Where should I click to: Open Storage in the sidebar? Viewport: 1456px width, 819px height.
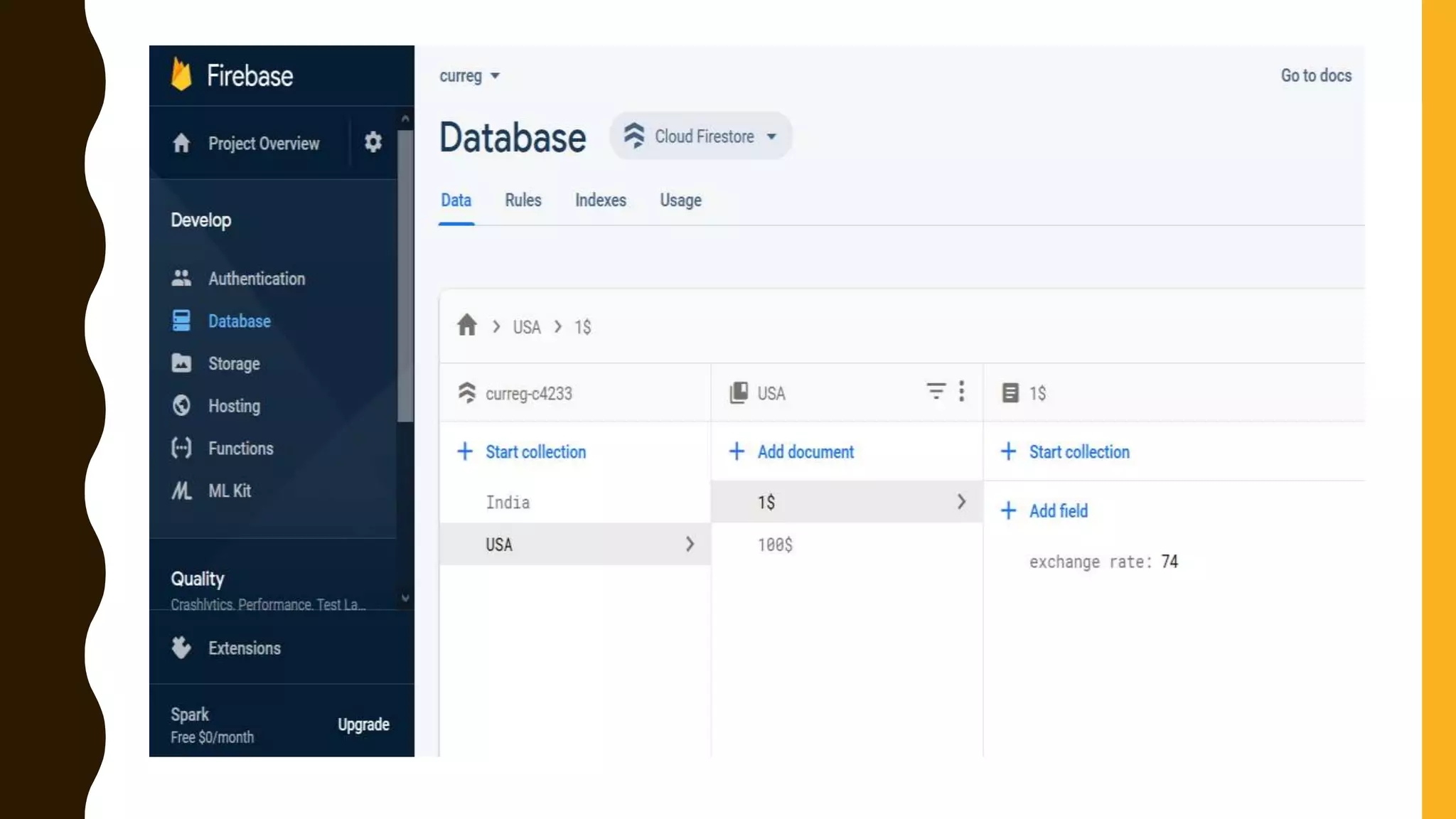point(234,363)
